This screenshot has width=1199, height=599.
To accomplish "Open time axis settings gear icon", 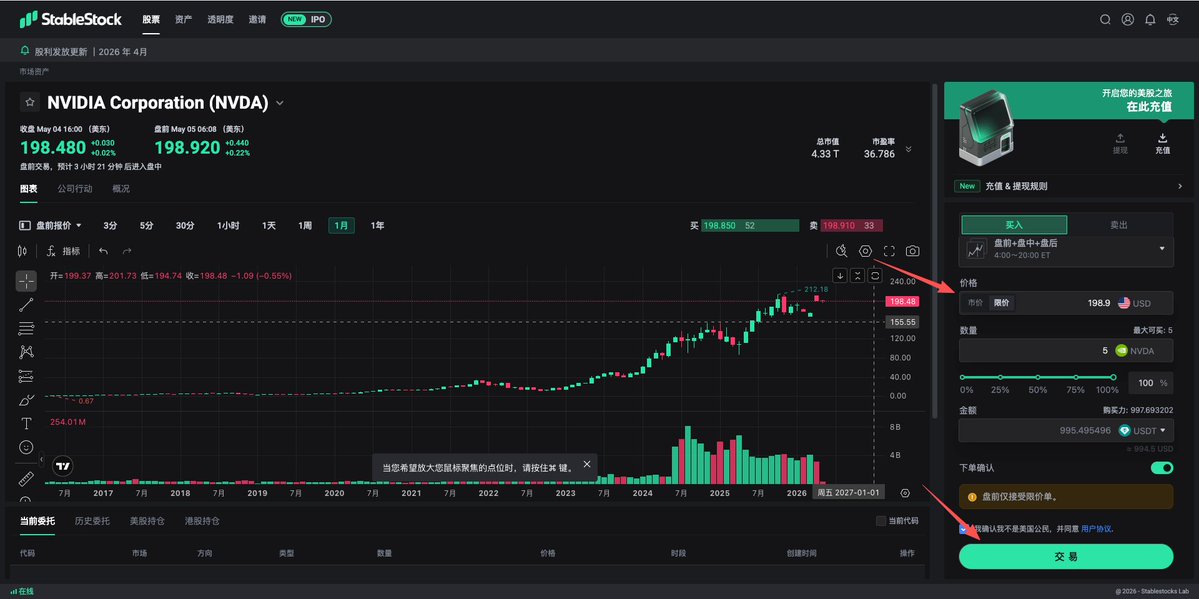I will 905,493.
